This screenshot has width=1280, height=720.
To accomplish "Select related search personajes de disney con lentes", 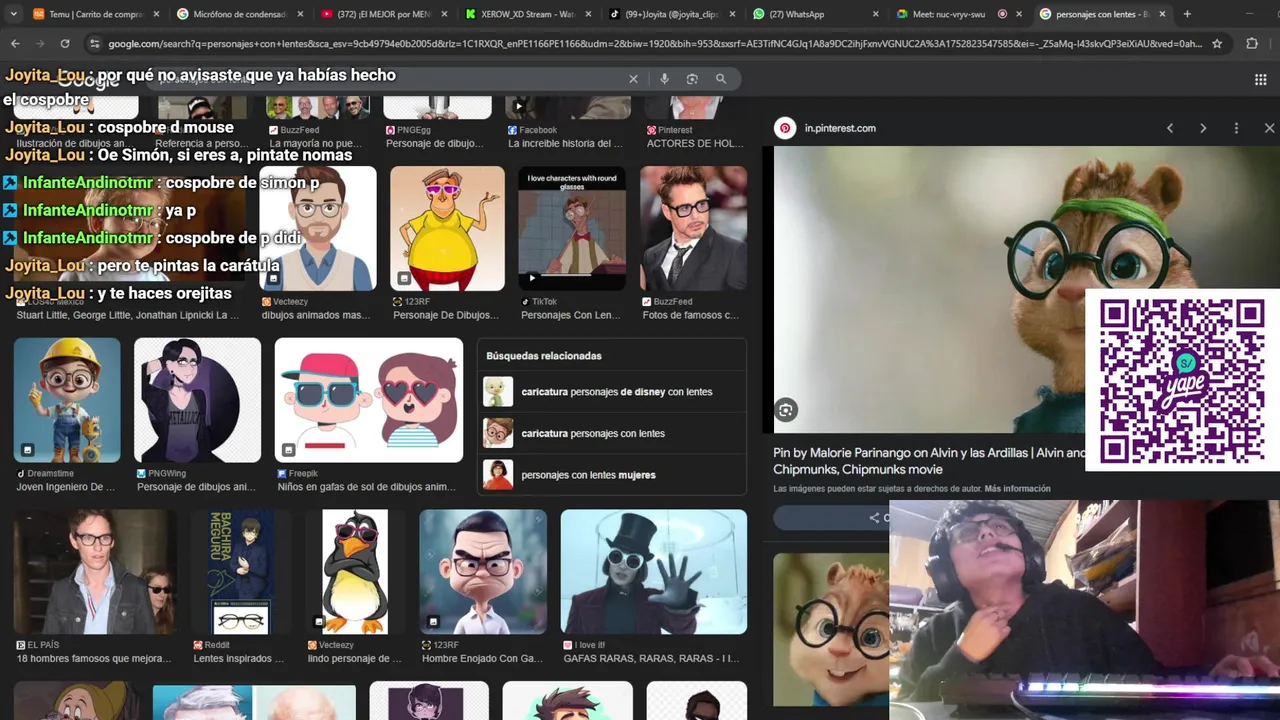I will (x=613, y=392).
